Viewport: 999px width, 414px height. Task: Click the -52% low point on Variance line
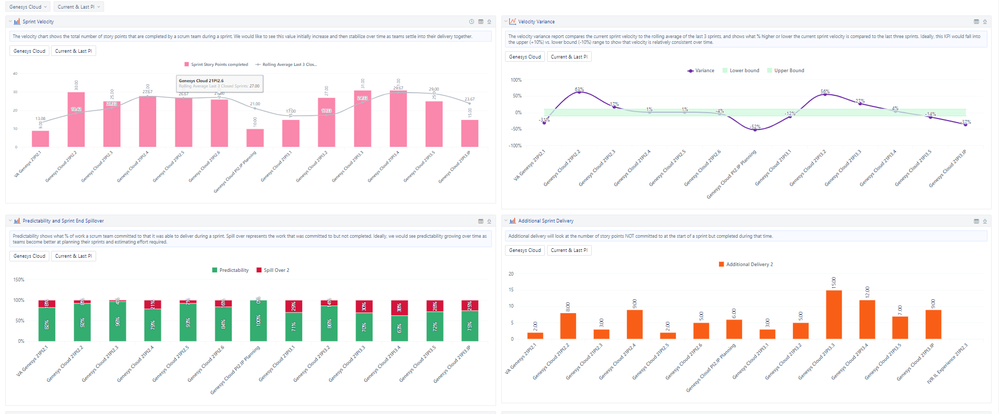click(755, 129)
